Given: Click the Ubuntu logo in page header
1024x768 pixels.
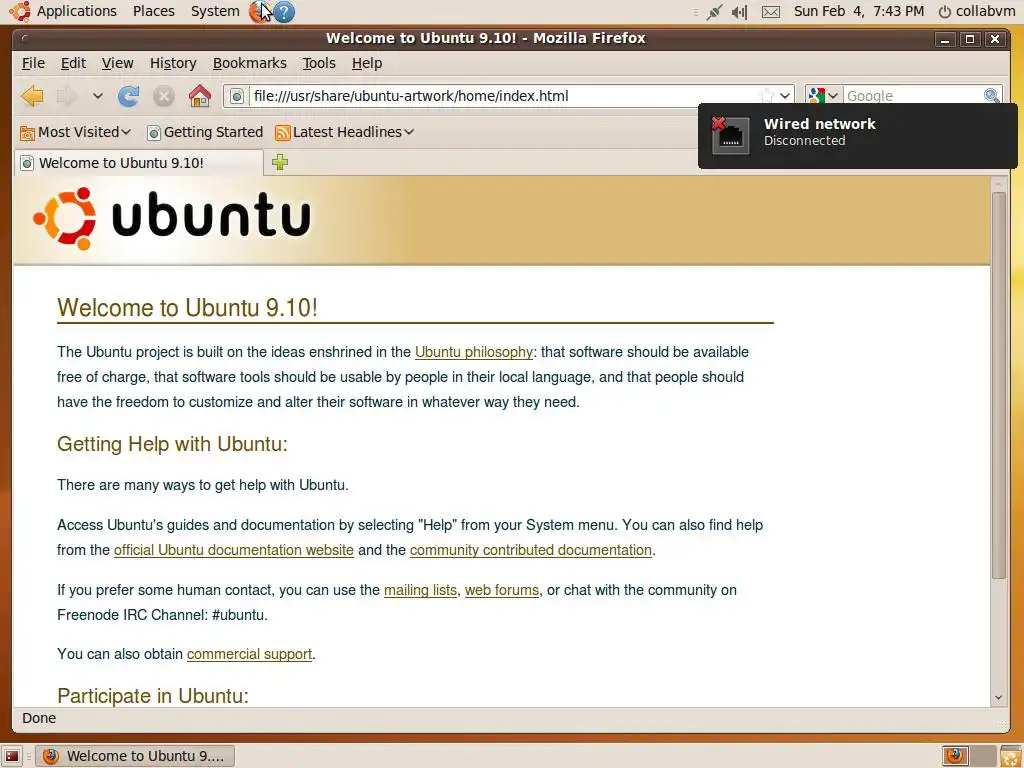Looking at the screenshot, I should pyautogui.click(x=172, y=218).
